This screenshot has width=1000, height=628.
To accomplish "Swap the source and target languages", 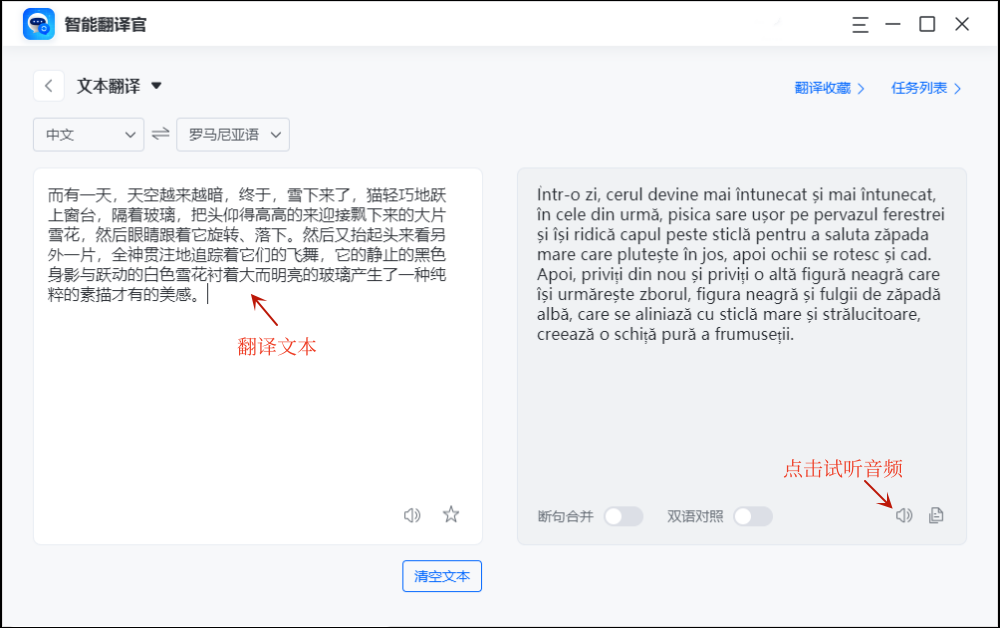I will (162, 134).
